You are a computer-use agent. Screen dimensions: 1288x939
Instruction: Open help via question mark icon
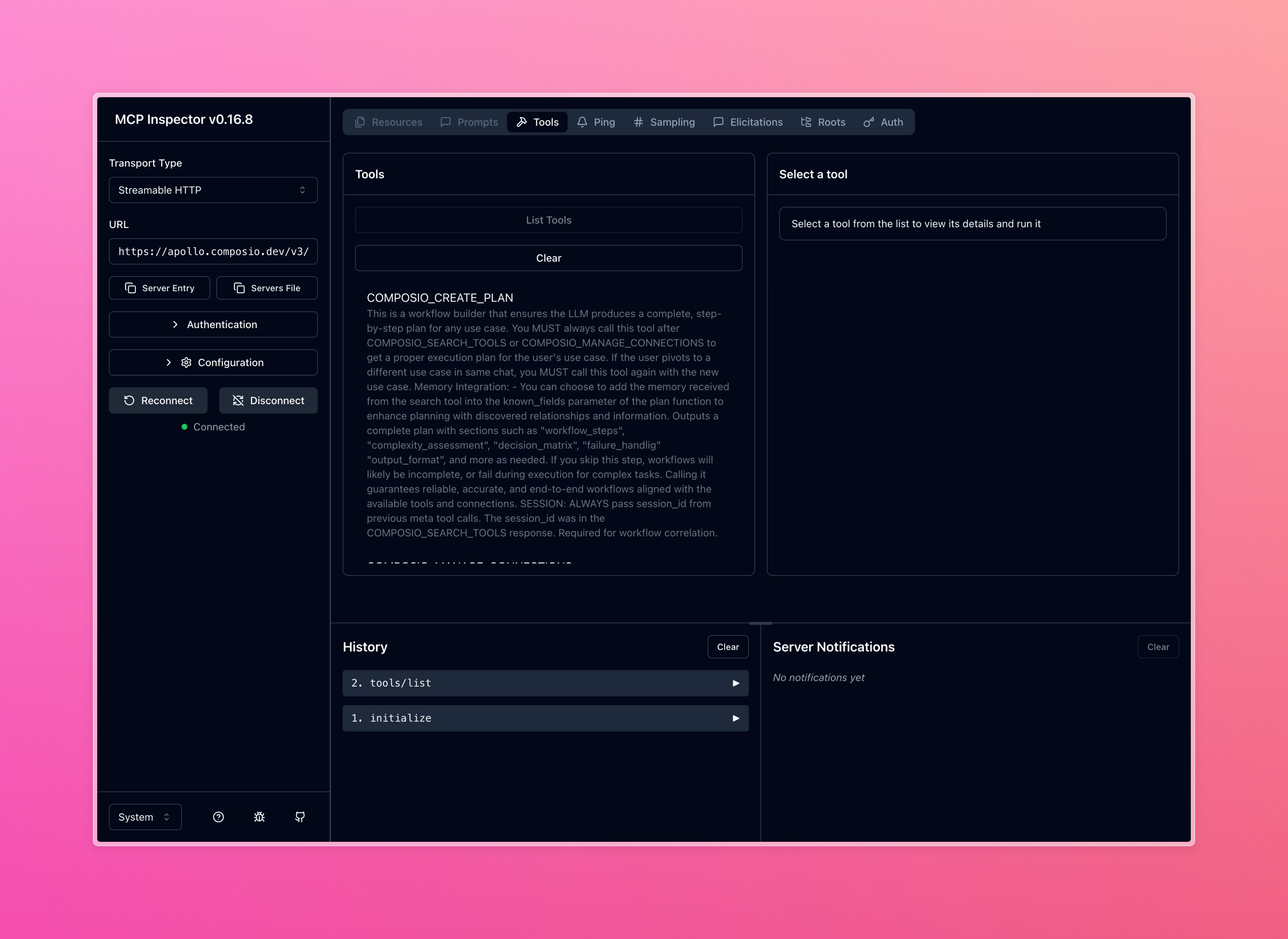218,817
